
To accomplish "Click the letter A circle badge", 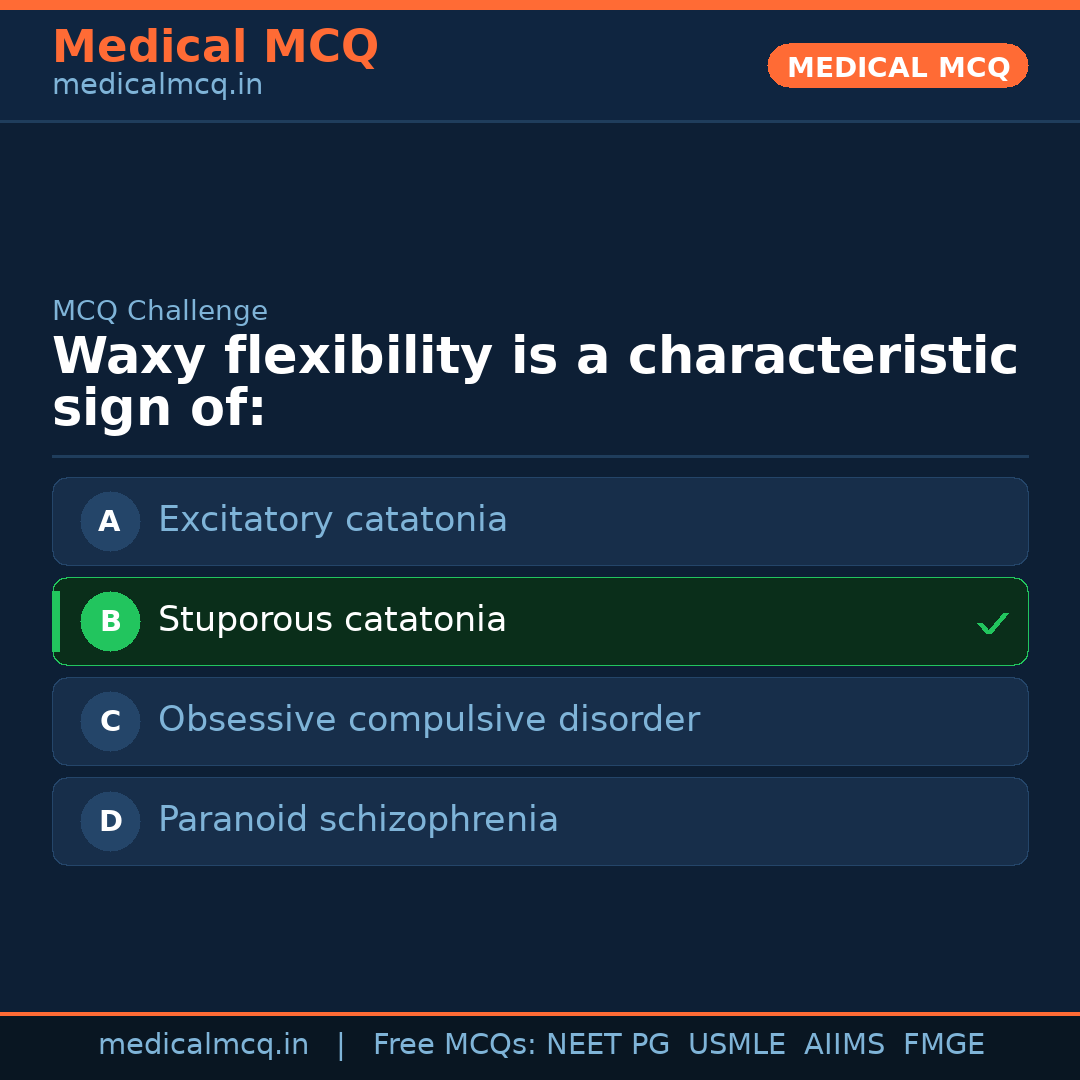I will [x=110, y=521].
